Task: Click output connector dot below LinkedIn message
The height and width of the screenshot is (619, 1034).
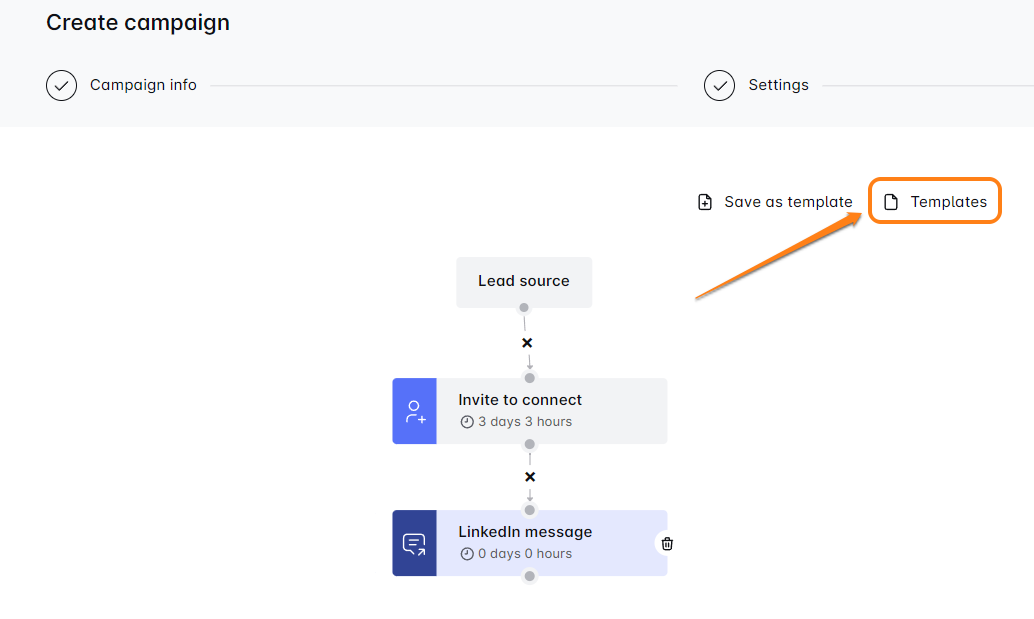Action: tap(530, 576)
